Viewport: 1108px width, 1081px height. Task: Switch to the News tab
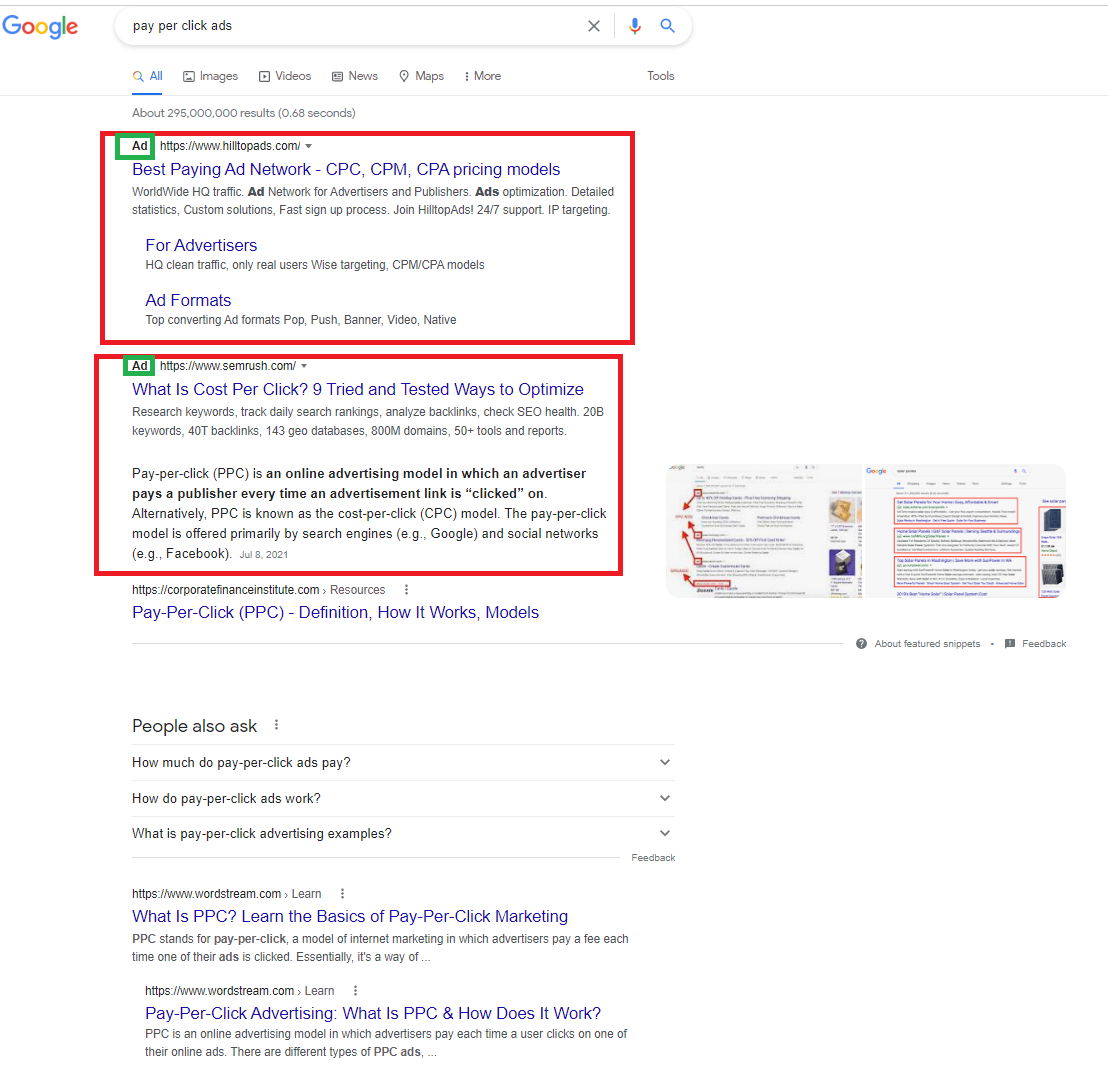click(x=355, y=76)
